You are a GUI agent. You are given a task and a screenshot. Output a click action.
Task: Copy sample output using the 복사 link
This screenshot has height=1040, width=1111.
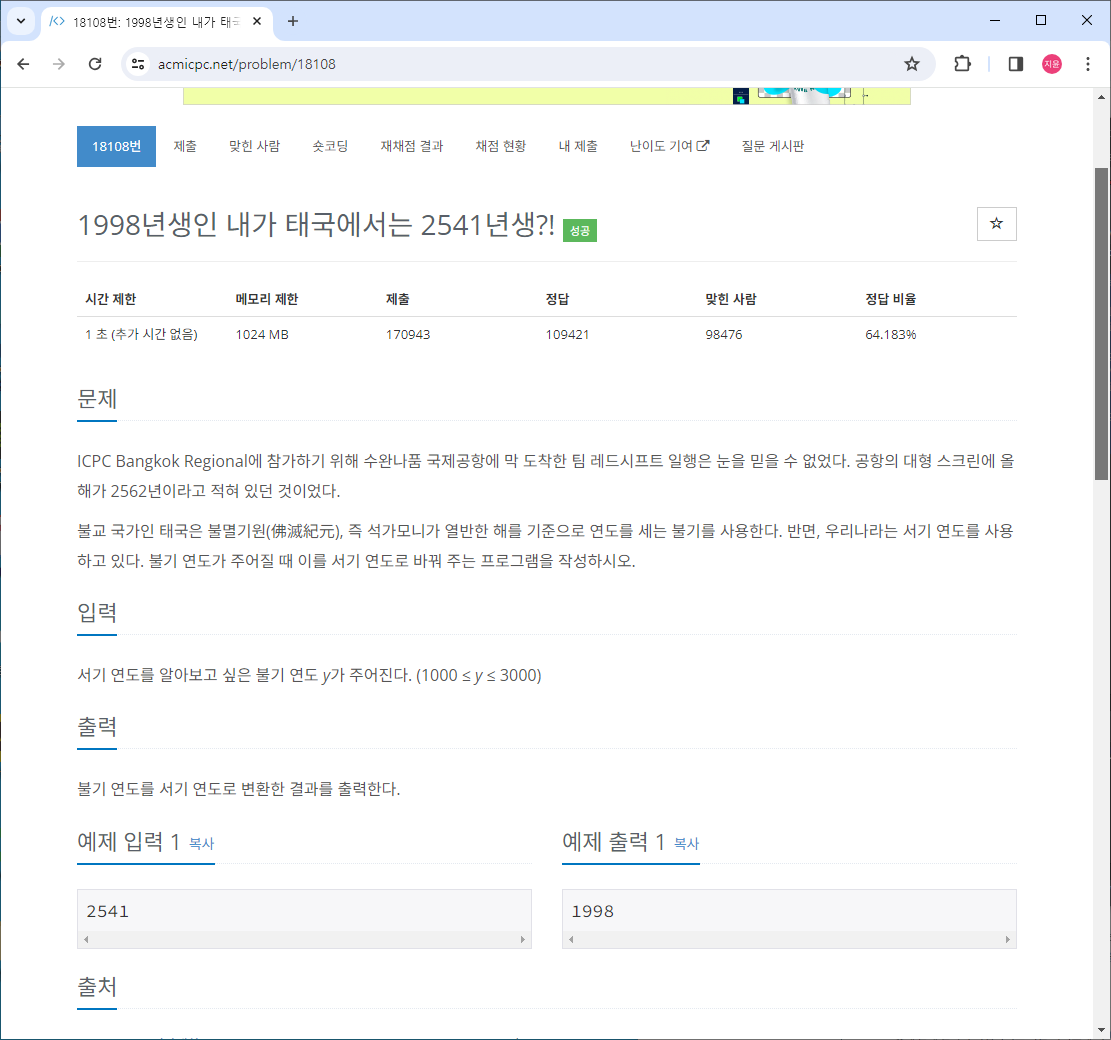[686, 843]
